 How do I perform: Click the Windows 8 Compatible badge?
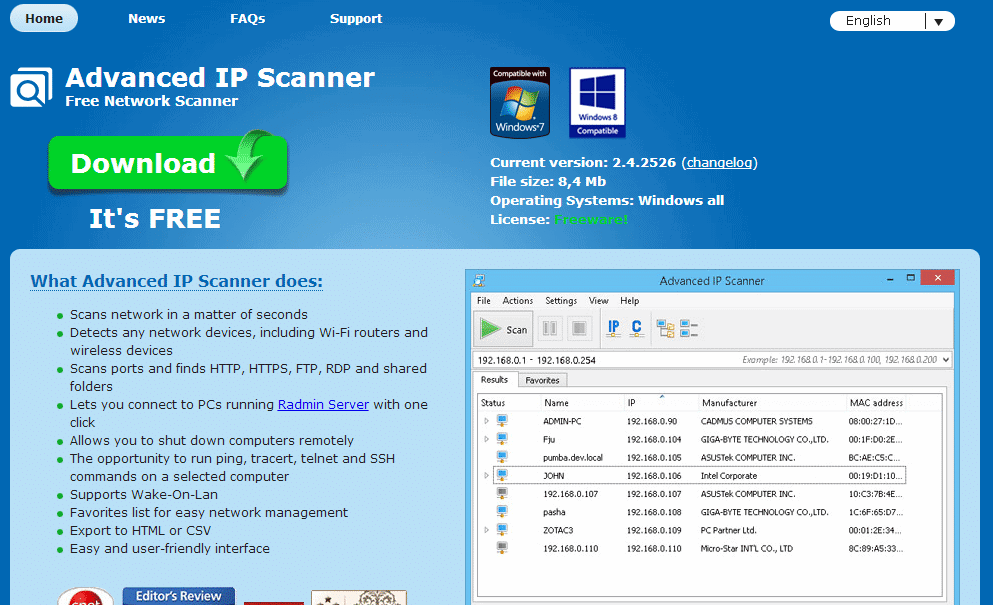pos(597,103)
